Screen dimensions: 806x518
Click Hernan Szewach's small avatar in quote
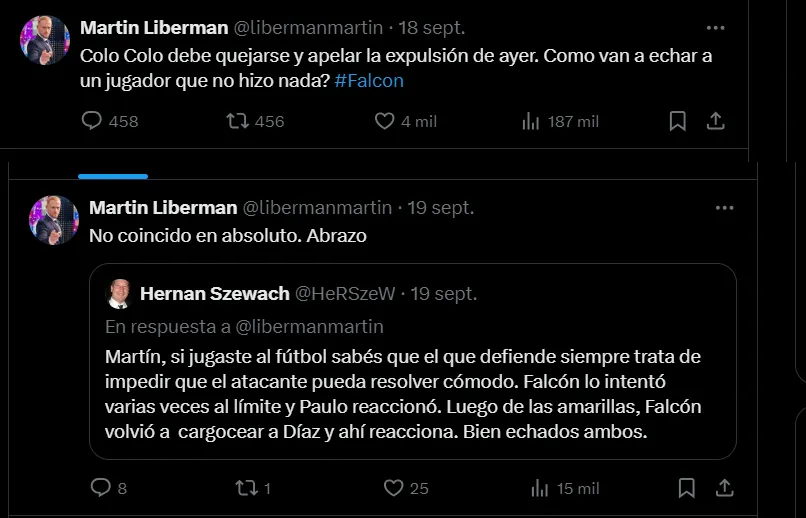(121, 293)
